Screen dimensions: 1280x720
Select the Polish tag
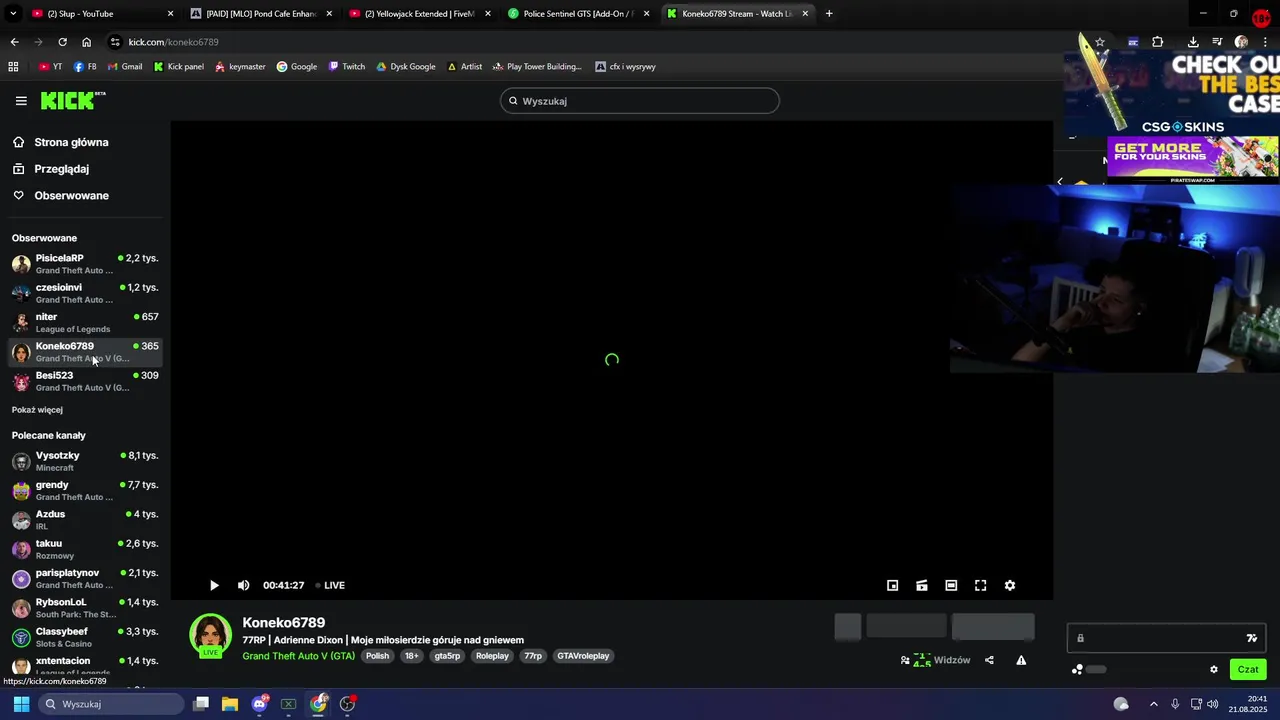377,656
